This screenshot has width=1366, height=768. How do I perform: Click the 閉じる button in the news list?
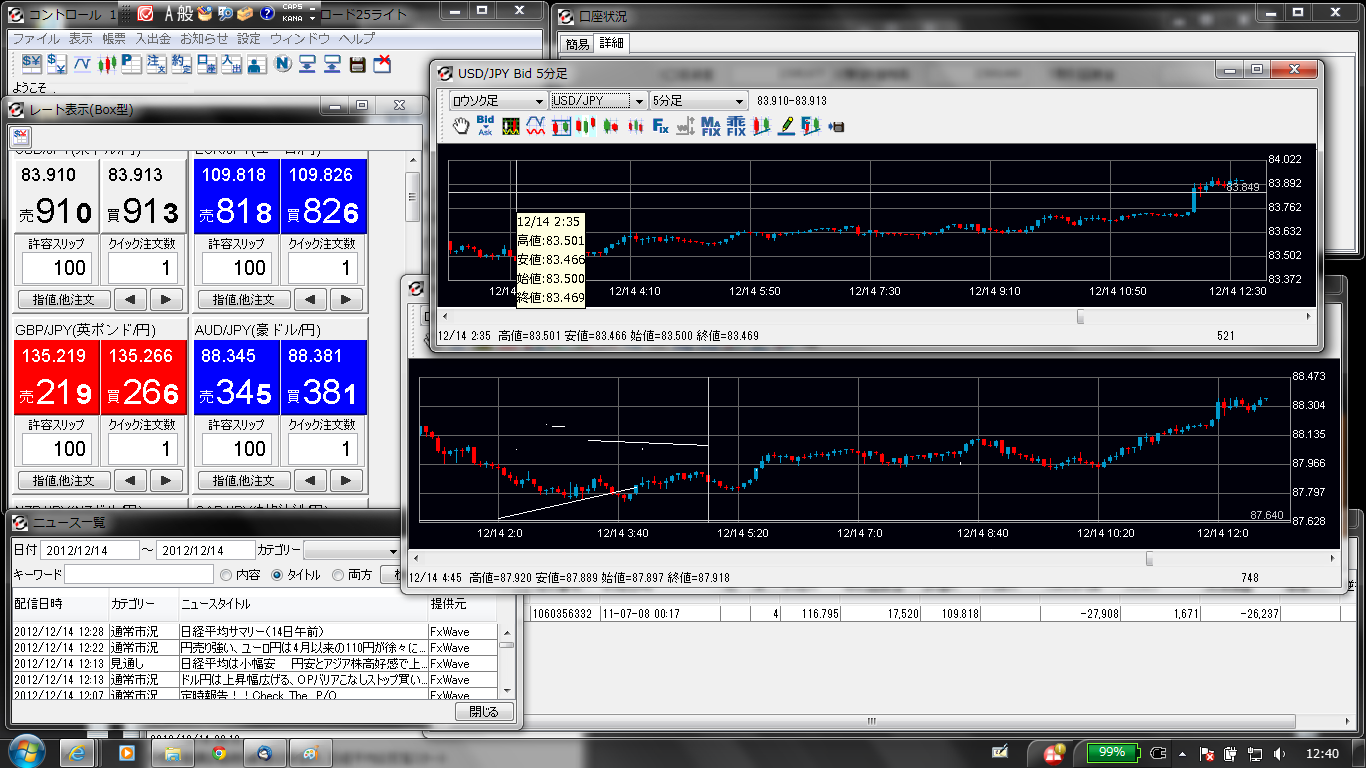[484, 712]
